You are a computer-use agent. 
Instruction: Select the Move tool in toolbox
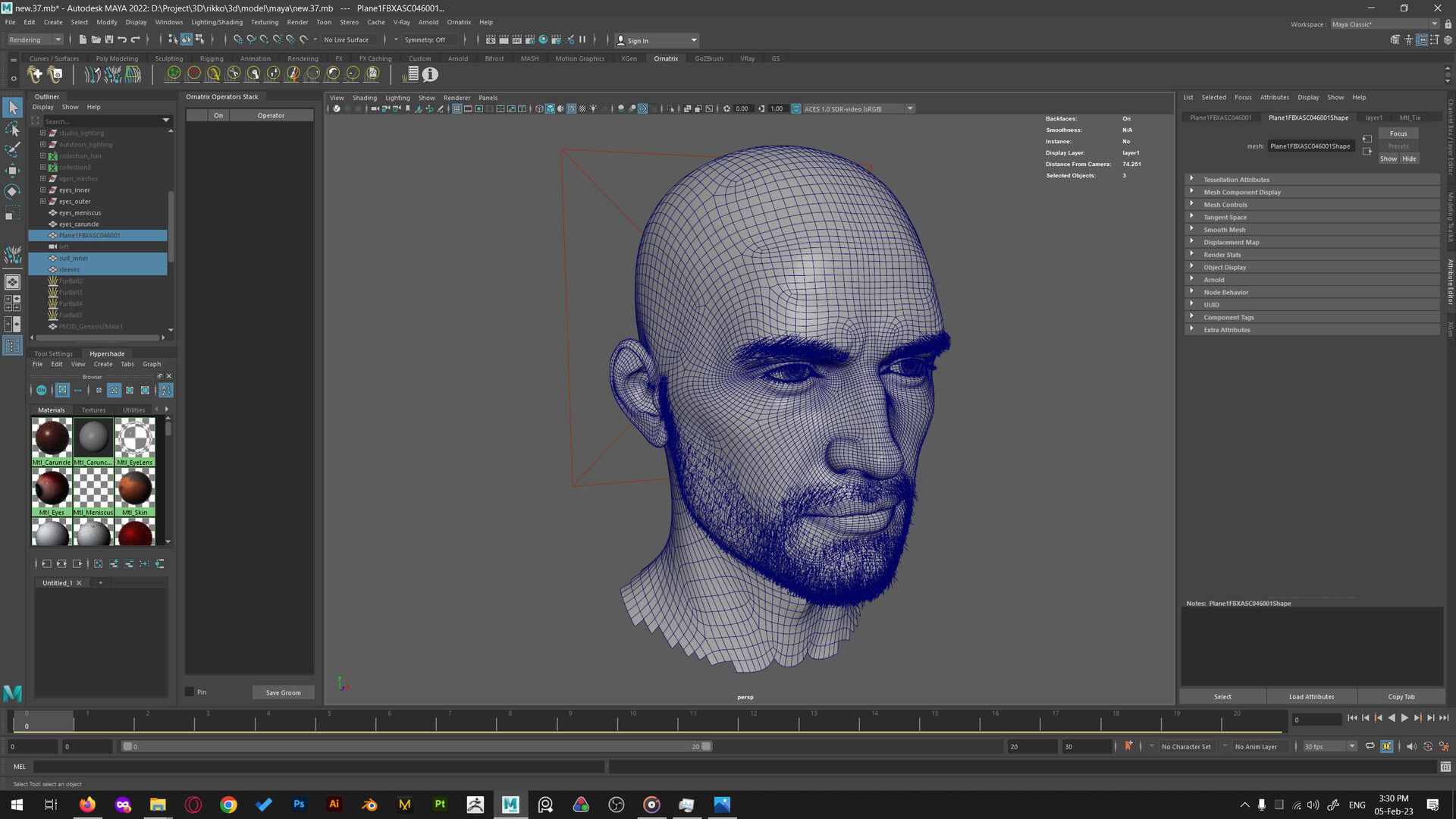pyautogui.click(x=12, y=170)
